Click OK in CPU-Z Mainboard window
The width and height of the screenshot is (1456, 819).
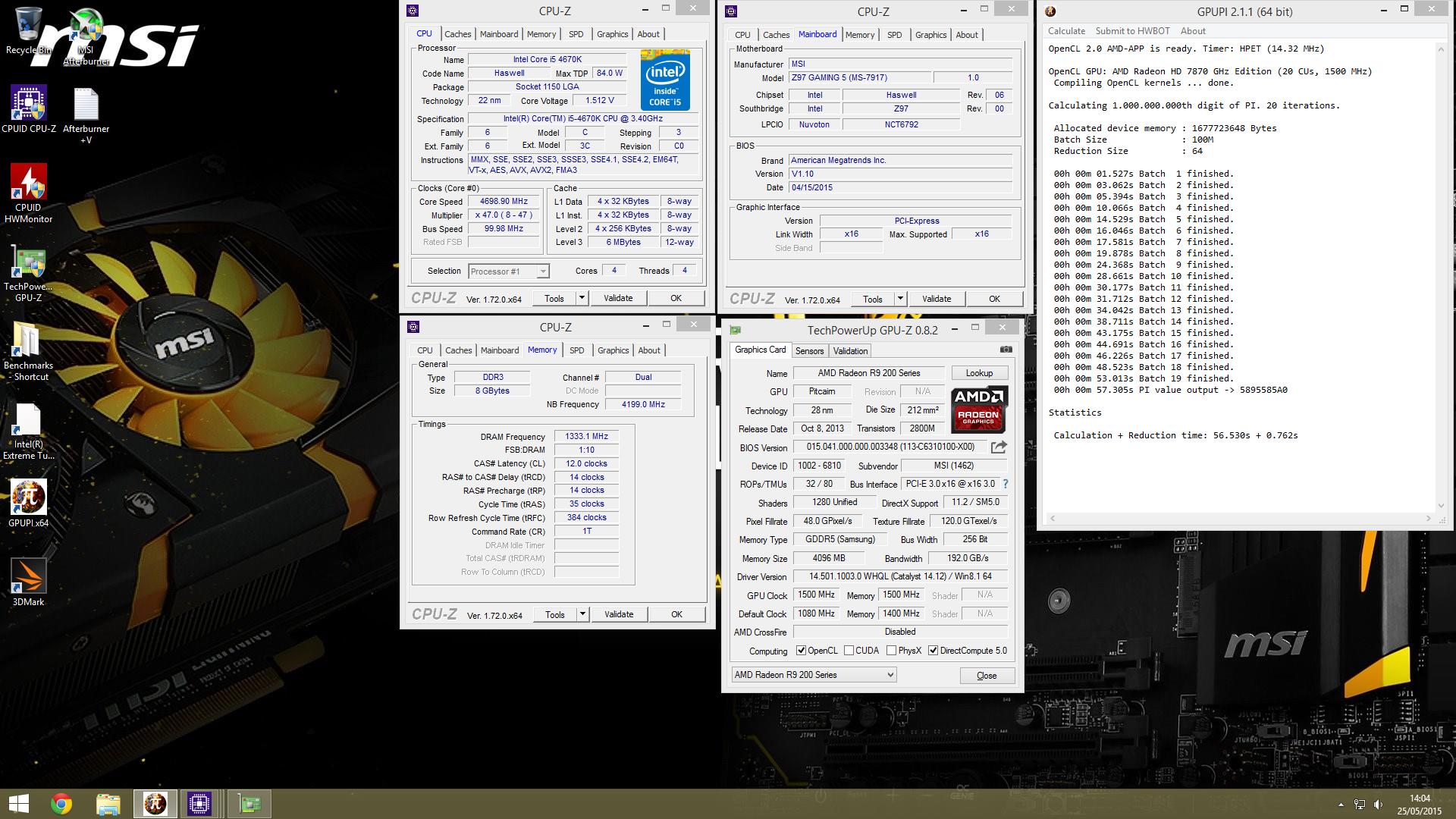[x=994, y=300]
